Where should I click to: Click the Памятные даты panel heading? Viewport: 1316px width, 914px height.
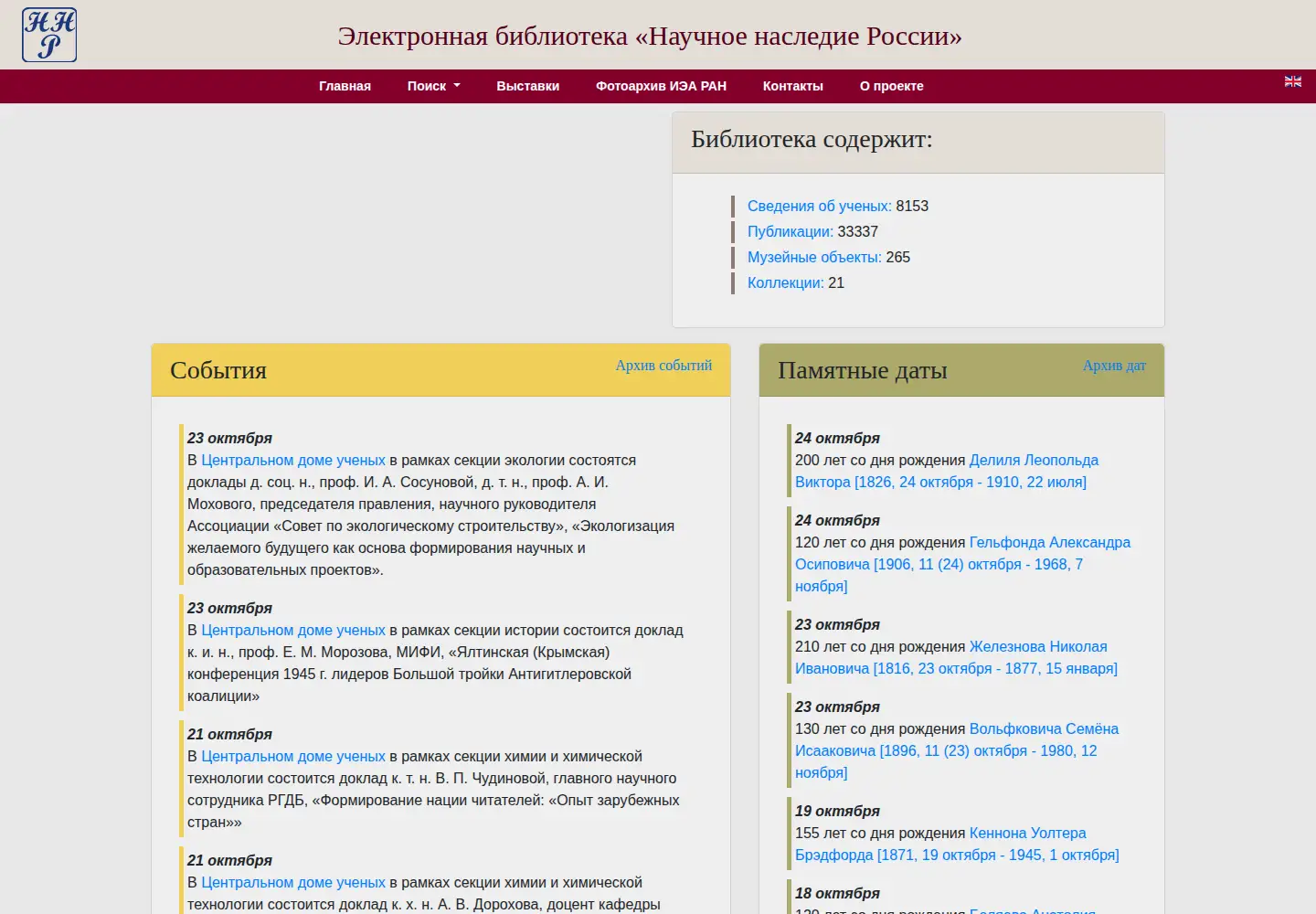tap(862, 370)
